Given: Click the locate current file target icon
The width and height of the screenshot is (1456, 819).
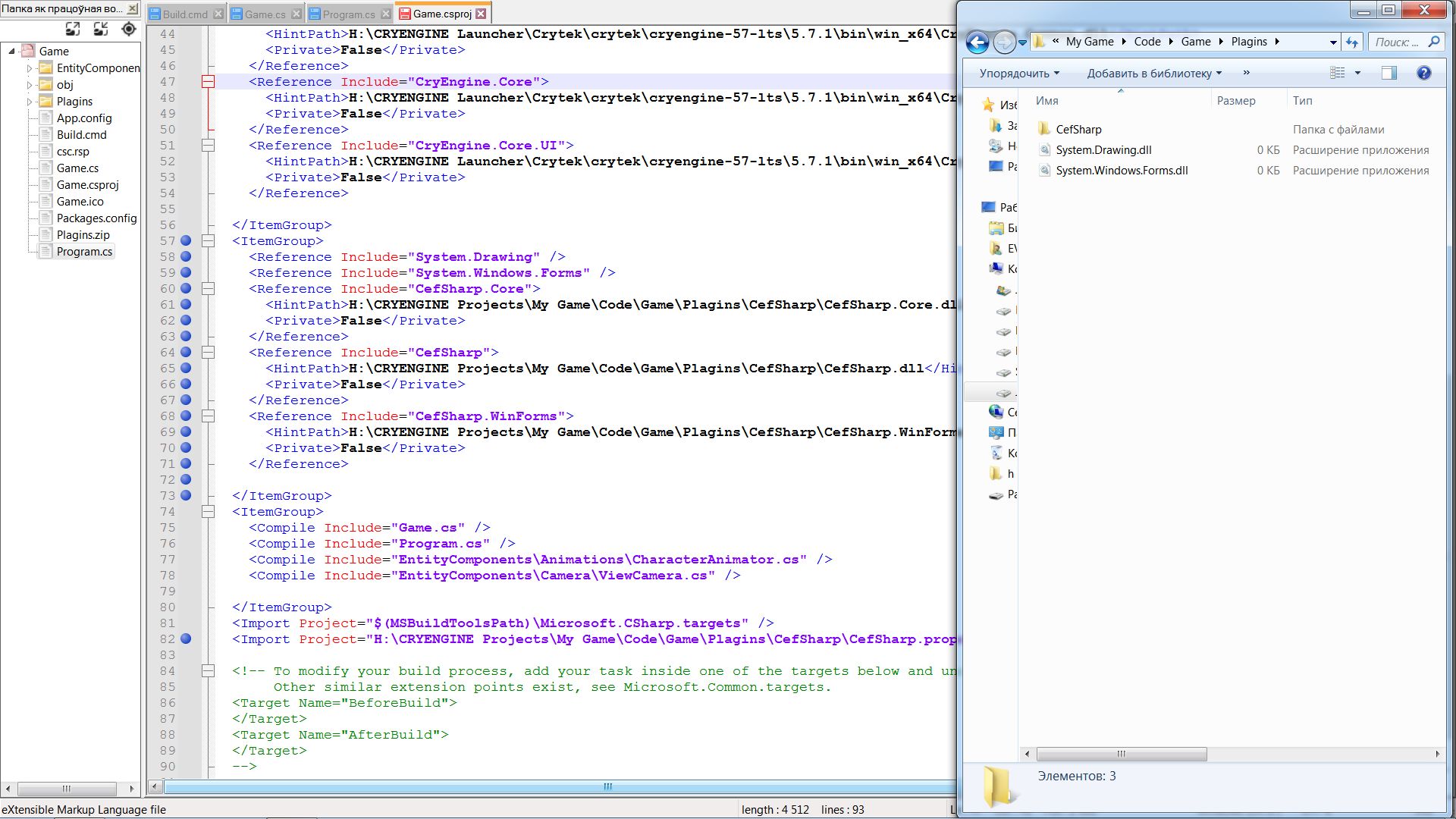Looking at the screenshot, I should (x=129, y=29).
